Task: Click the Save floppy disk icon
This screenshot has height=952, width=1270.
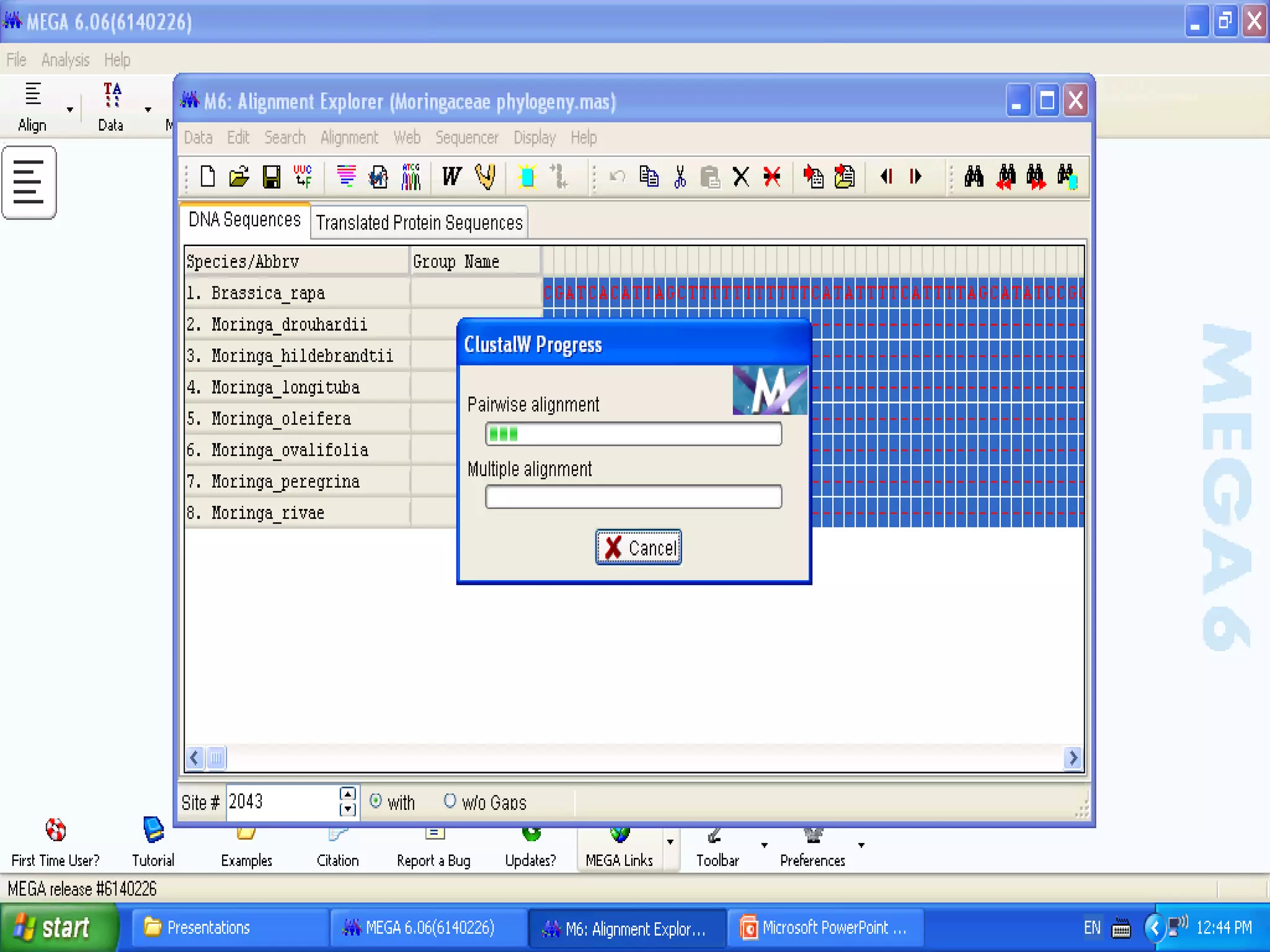Action: pyautogui.click(x=271, y=177)
